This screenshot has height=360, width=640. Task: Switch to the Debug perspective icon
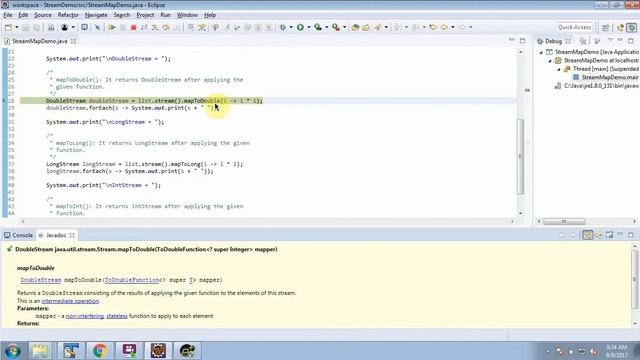632,27
